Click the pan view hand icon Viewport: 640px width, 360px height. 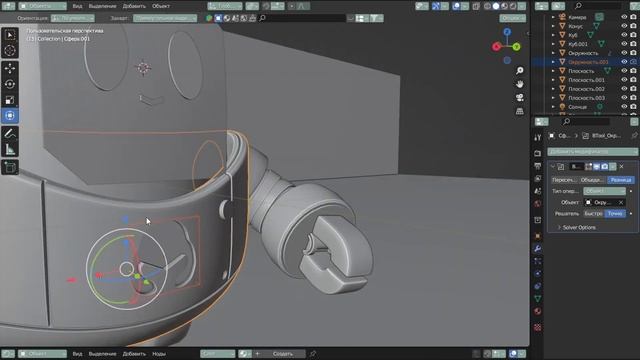[x=520, y=84]
